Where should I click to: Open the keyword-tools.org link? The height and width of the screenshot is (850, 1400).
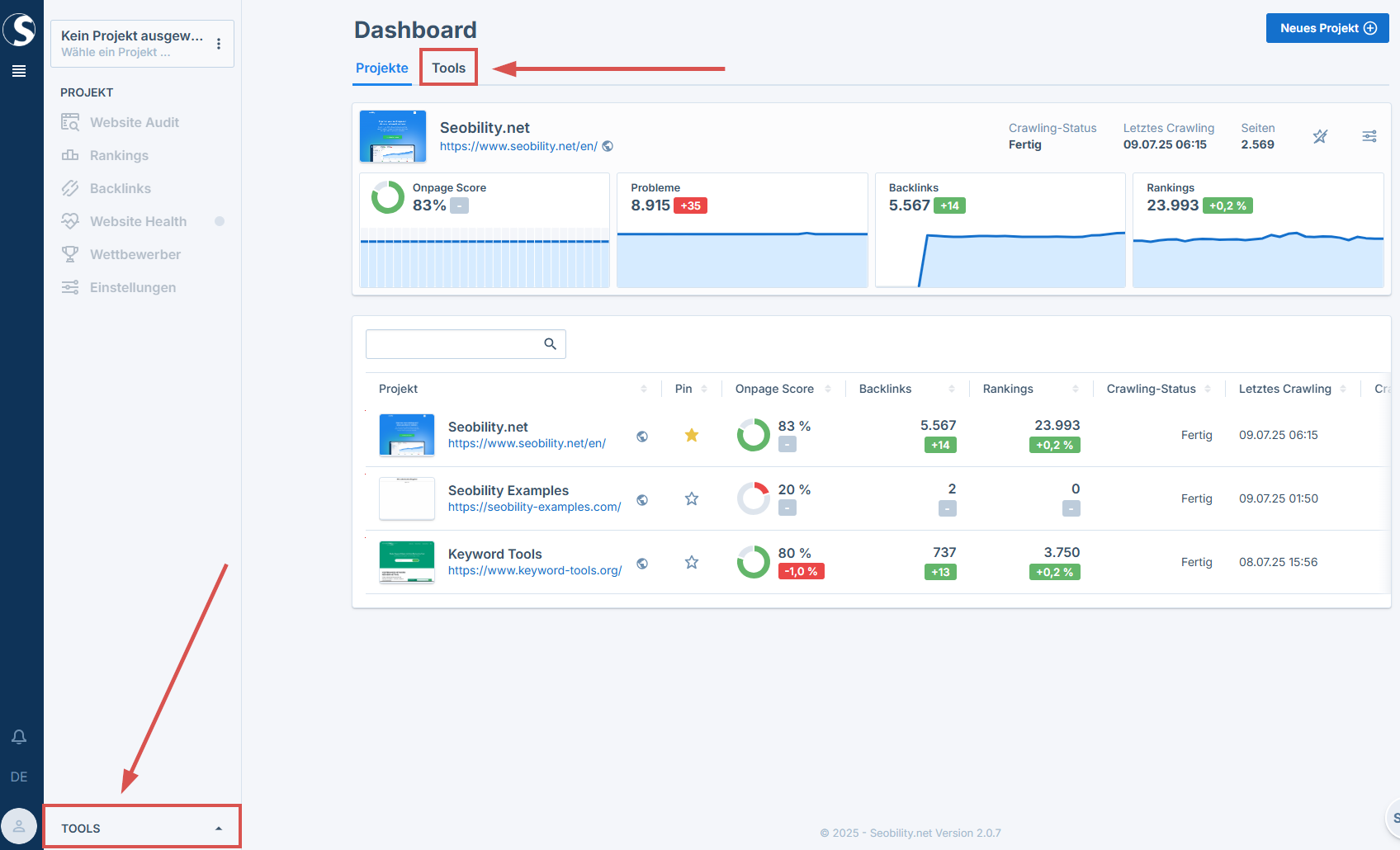(x=535, y=570)
